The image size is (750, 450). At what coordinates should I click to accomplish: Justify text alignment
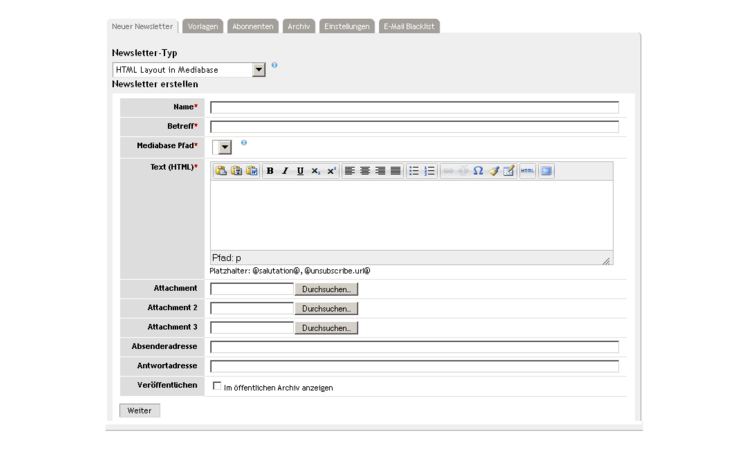(x=396, y=171)
